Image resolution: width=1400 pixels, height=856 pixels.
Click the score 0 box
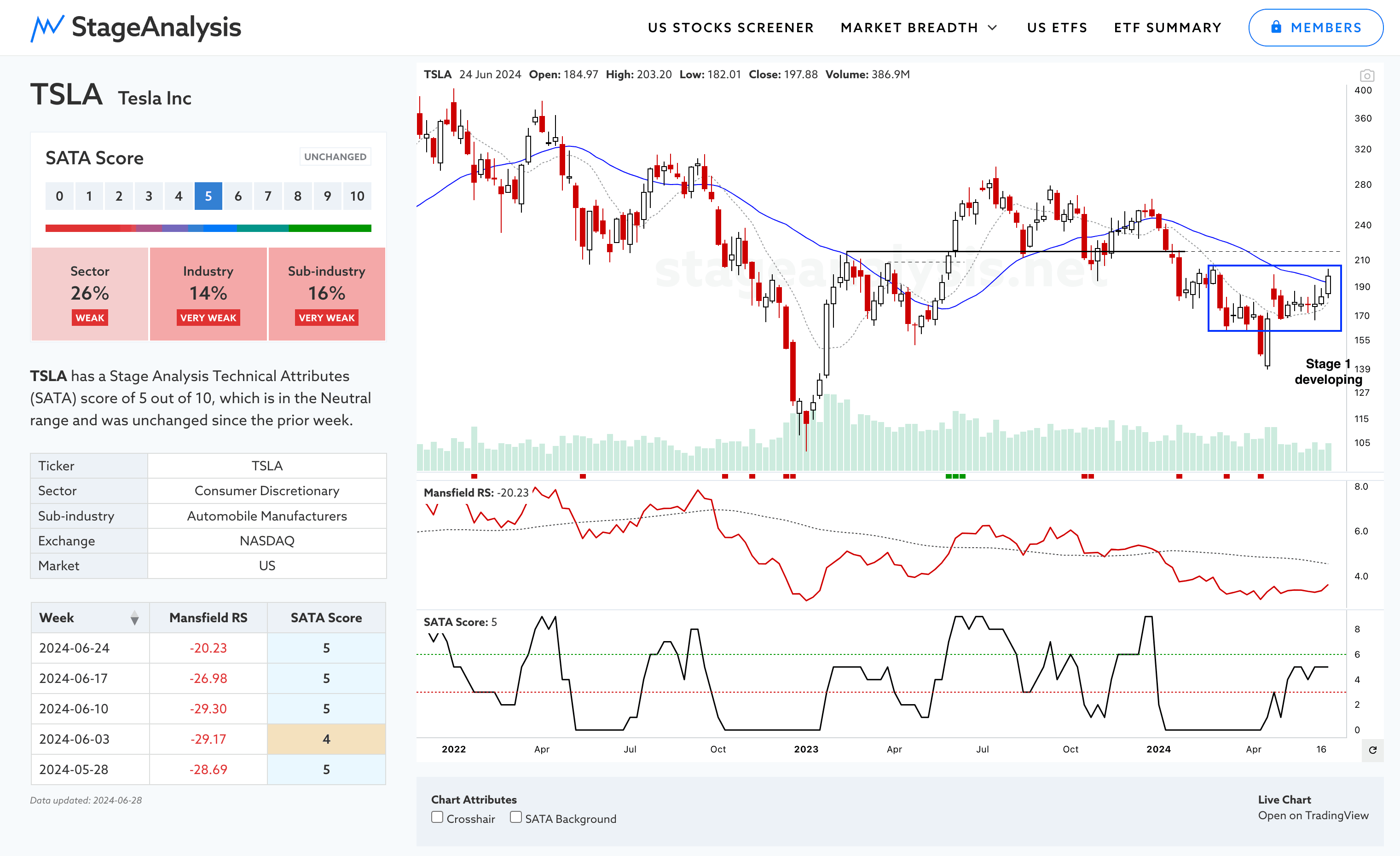click(x=59, y=196)
